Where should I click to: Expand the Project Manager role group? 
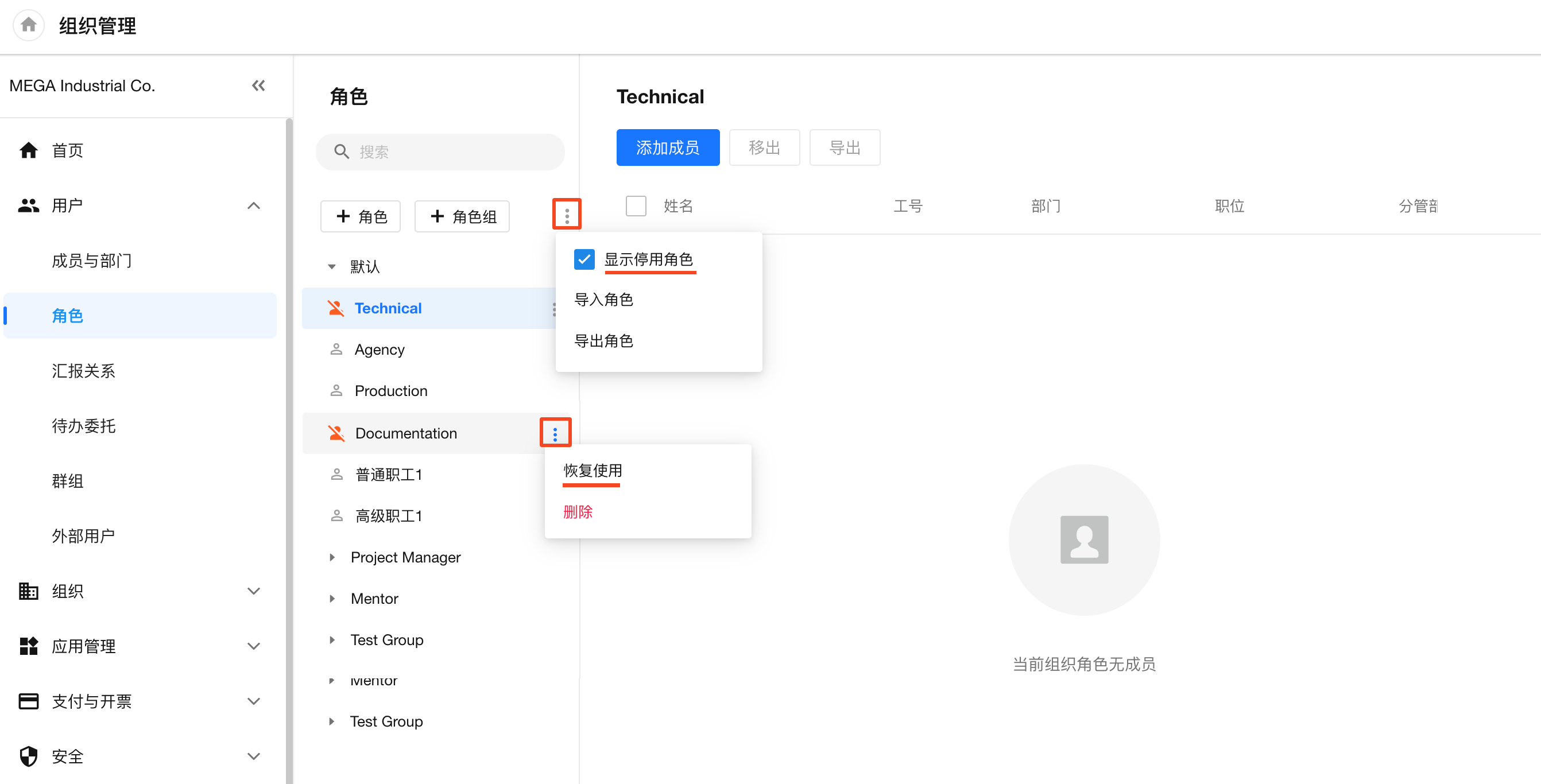(332, 557)
